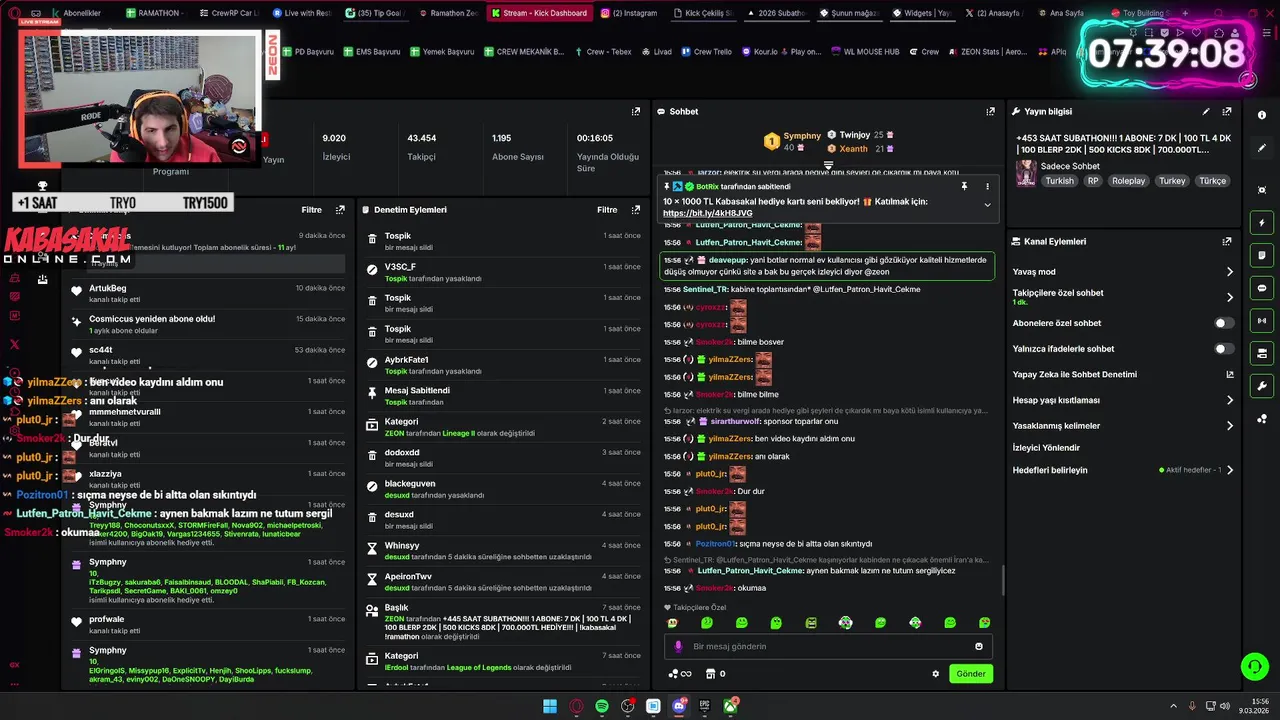The height and width of the screenshot is (720, 1280).
Task: Open the taskbar volume control
Action: pos(1225,706)
